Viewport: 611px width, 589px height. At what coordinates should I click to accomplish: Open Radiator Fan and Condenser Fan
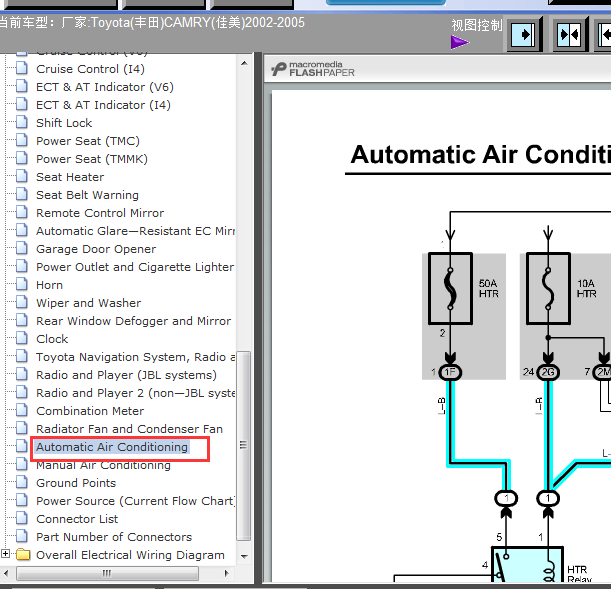pyautogui.click(x=129, y=429)
